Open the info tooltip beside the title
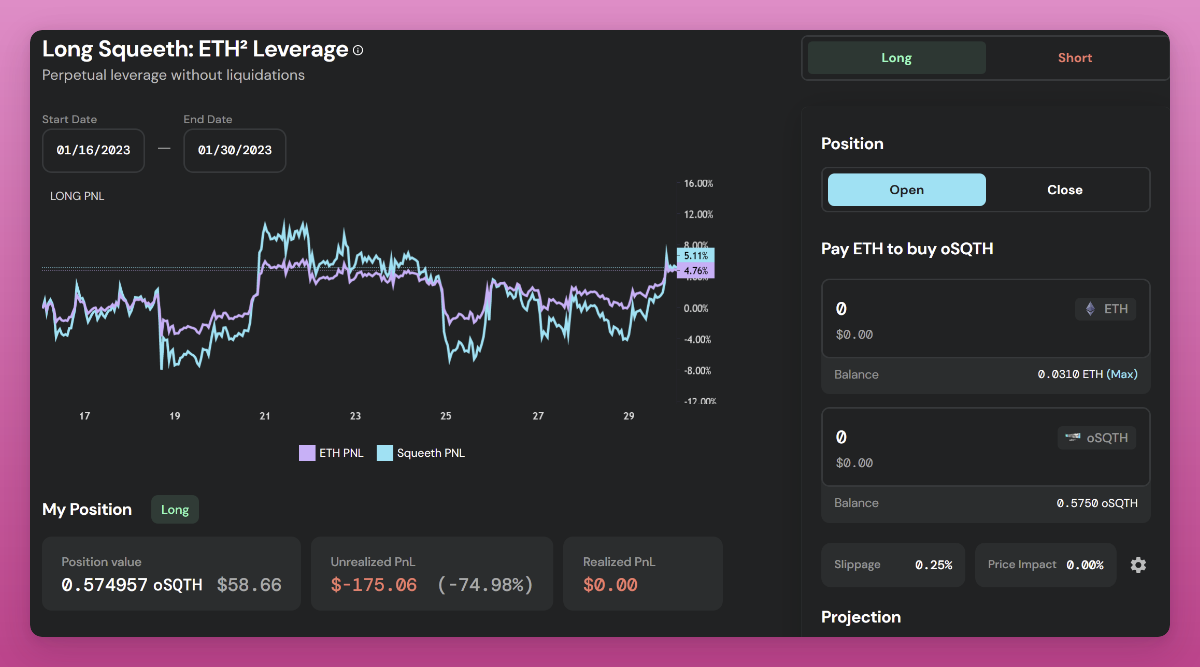1200x667 pixels. (x=357, y=48)
